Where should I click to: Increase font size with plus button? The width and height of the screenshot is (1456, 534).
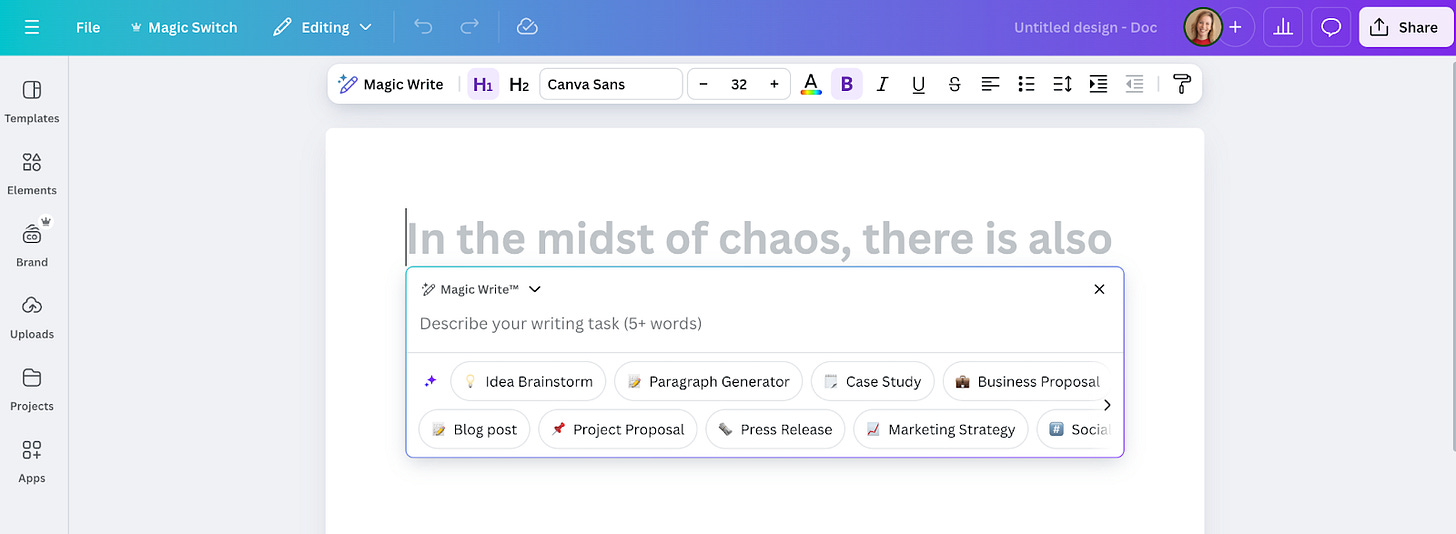tap(774, 84)
